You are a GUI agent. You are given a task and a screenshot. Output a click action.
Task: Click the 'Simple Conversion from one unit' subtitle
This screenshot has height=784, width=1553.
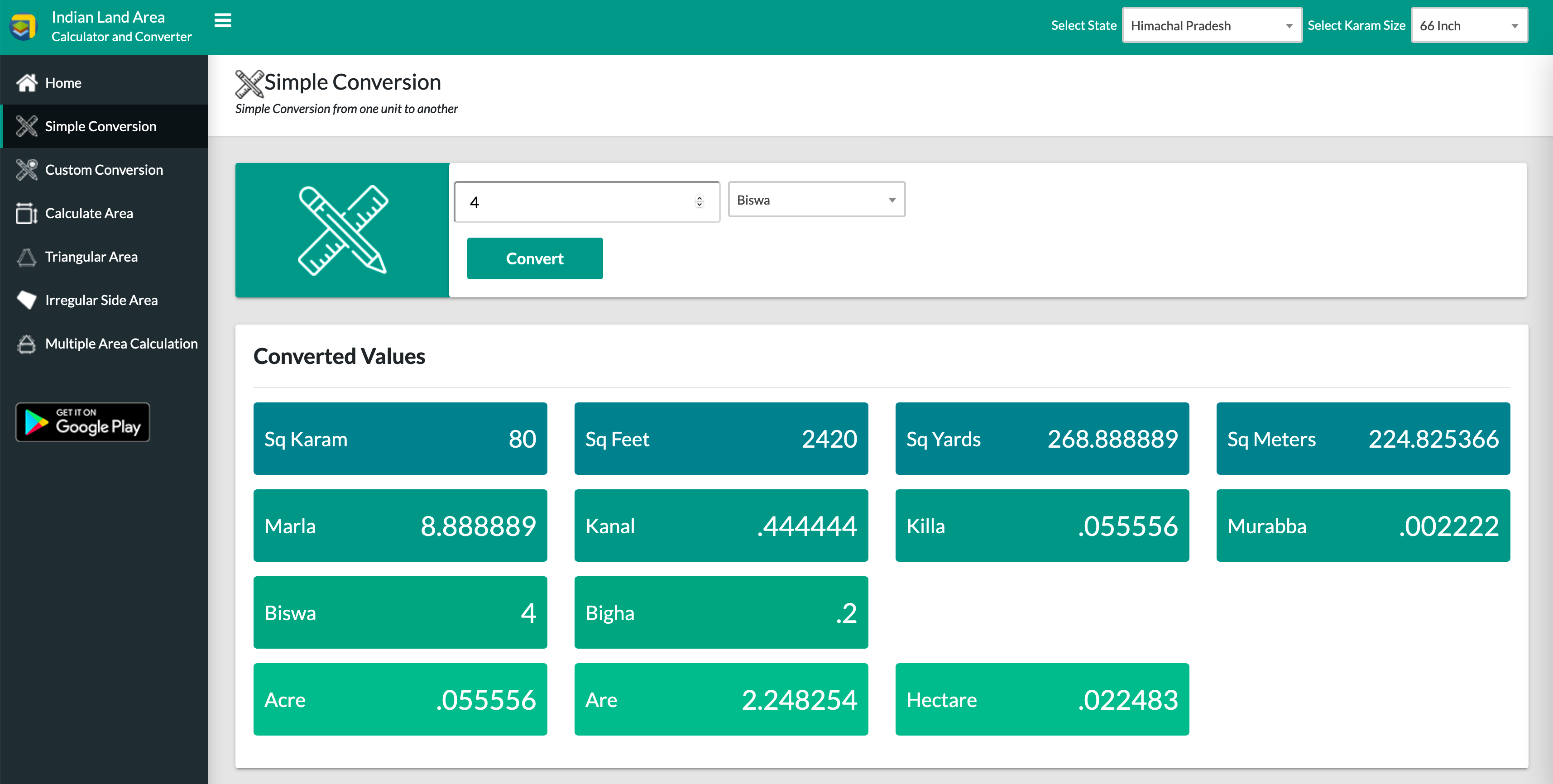(347, 109)
